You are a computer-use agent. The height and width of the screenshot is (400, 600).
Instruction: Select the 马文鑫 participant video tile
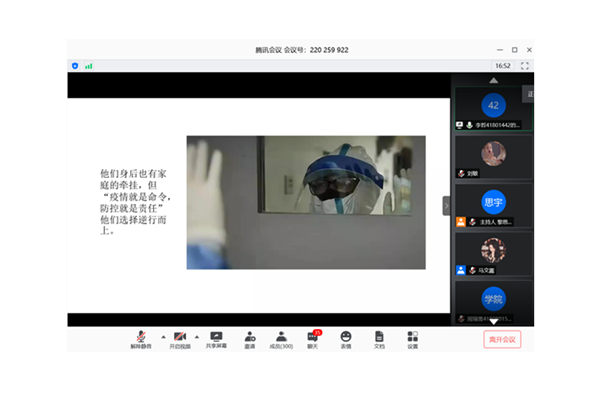click(x=492, y=254)
